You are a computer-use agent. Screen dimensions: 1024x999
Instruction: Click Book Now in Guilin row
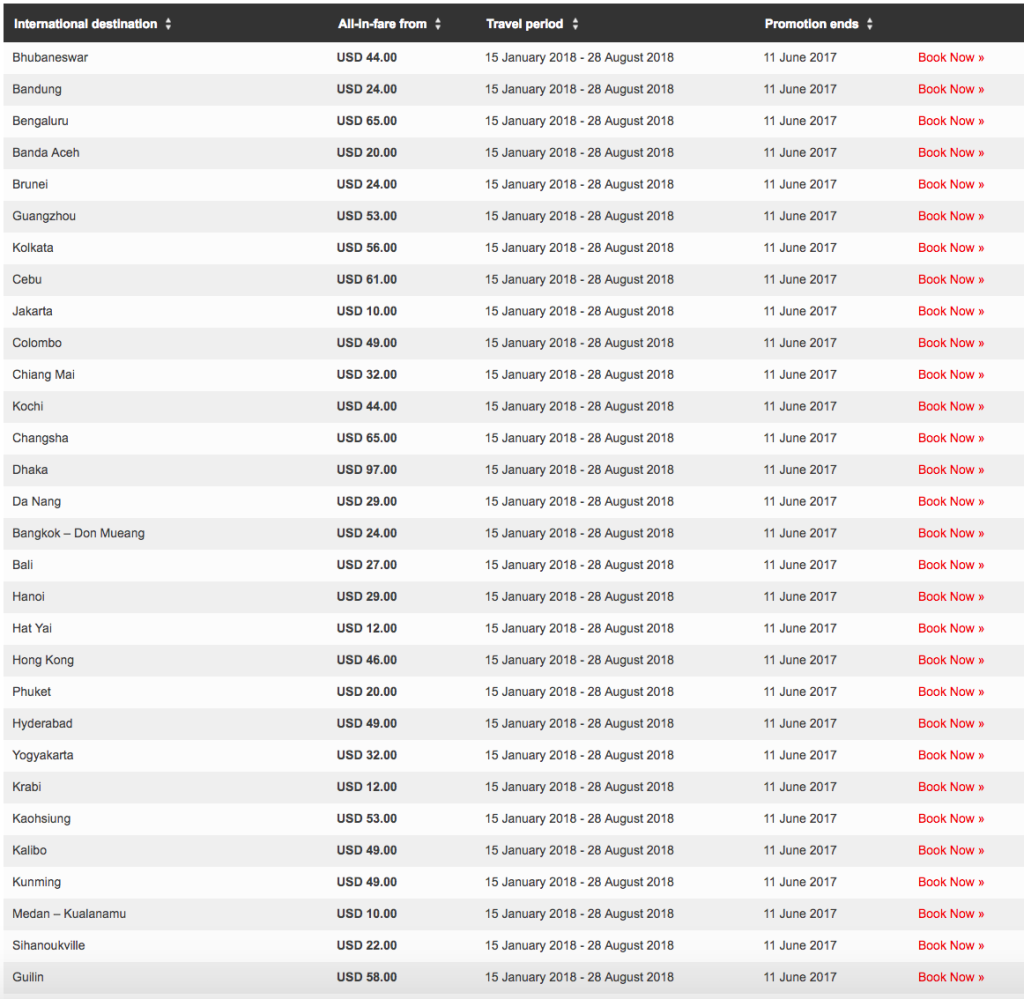[950, 977]
